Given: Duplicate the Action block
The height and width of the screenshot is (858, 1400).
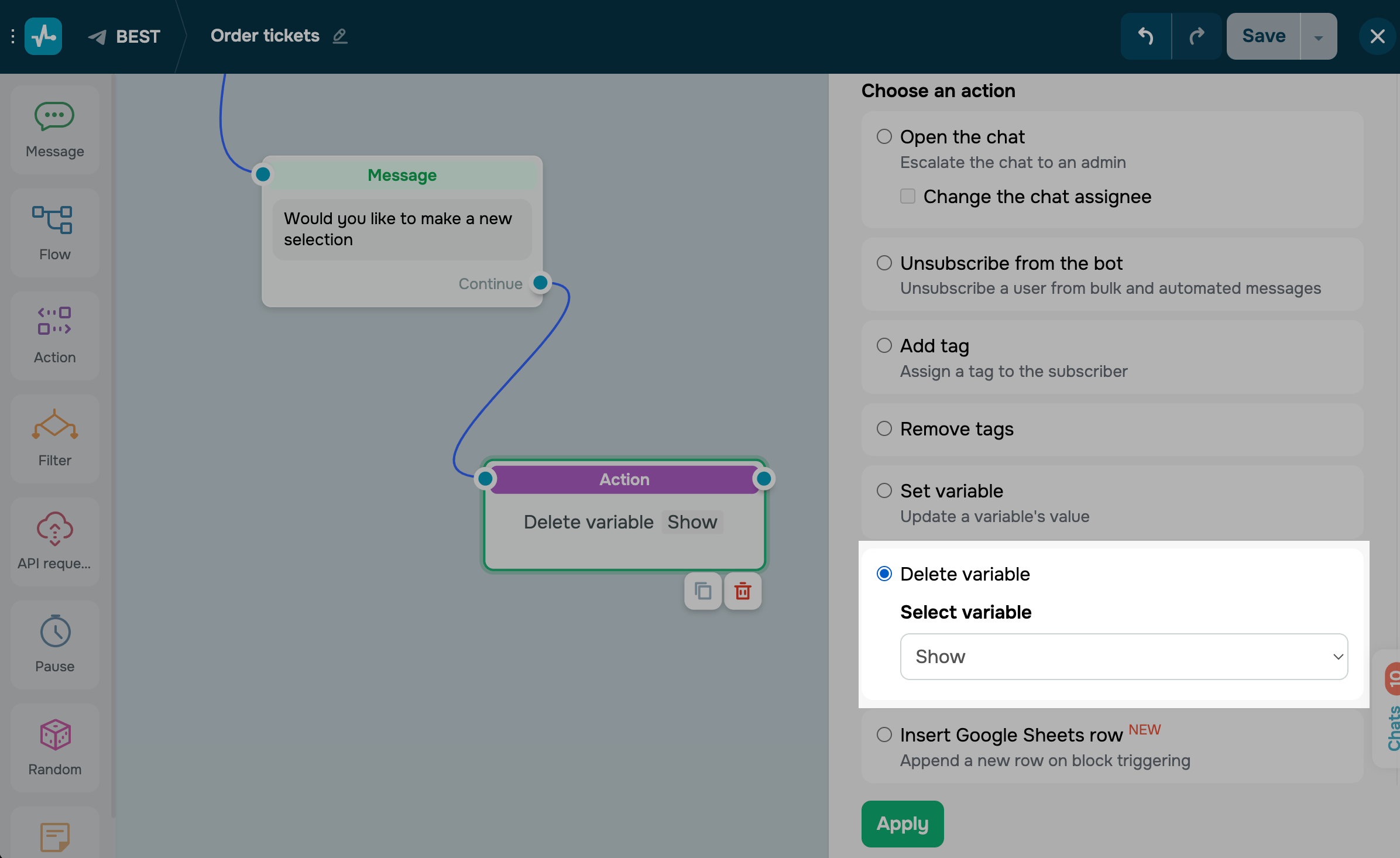Looking at the screenshot, I should (703, 591).
